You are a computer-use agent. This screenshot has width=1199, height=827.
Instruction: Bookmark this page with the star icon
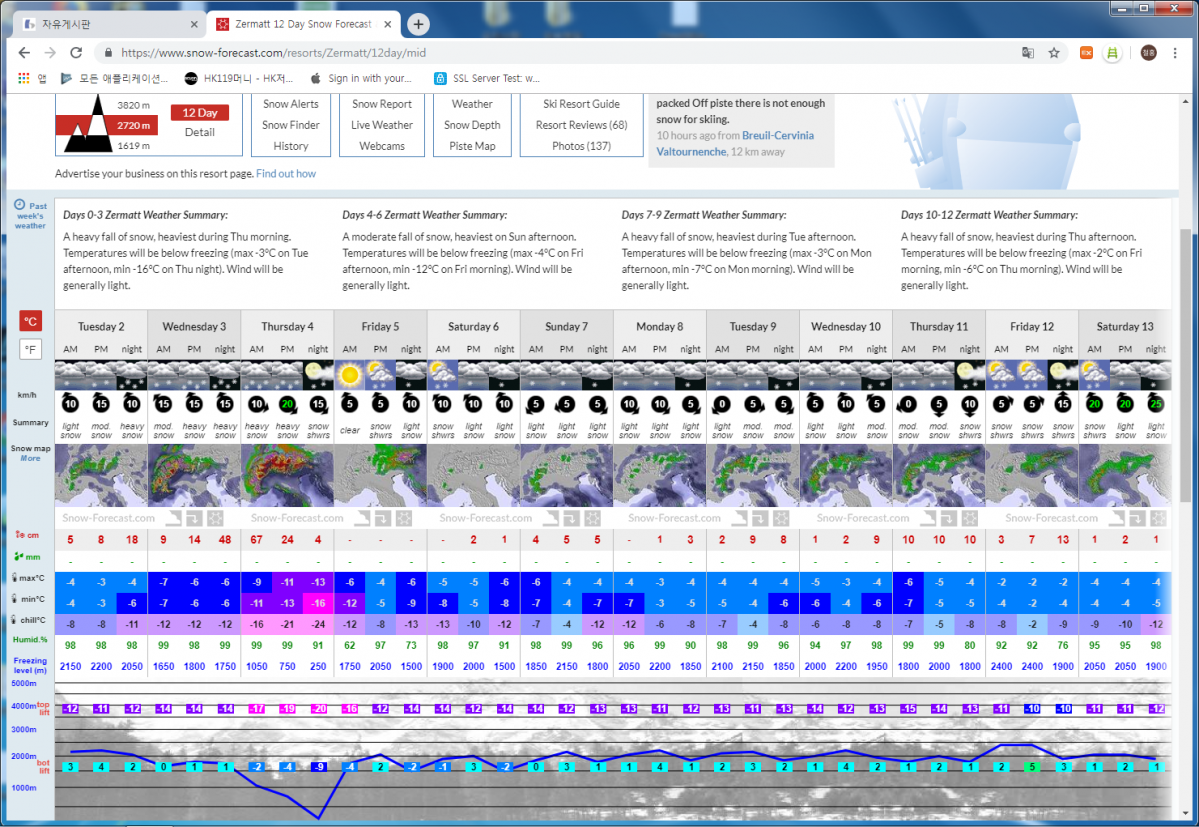tap(1054, 53)
